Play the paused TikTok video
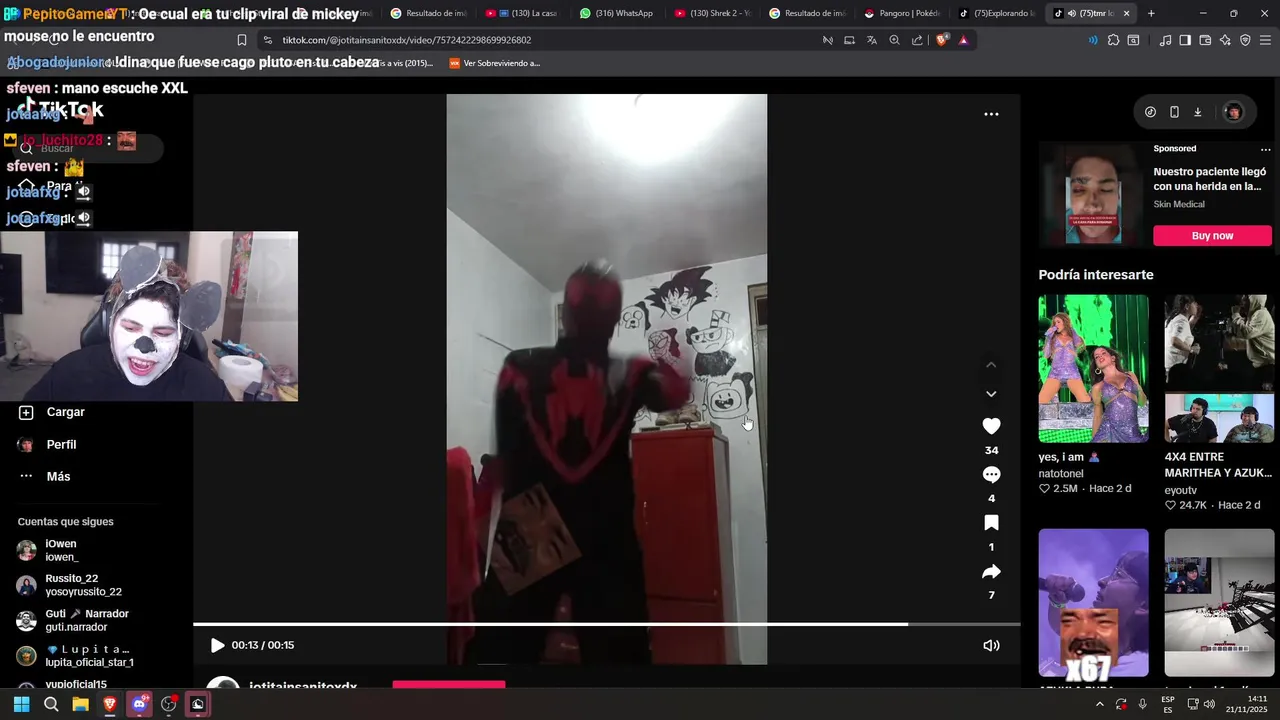The width and height of the screenshot is (1280, 720). [x=217, y=645]
